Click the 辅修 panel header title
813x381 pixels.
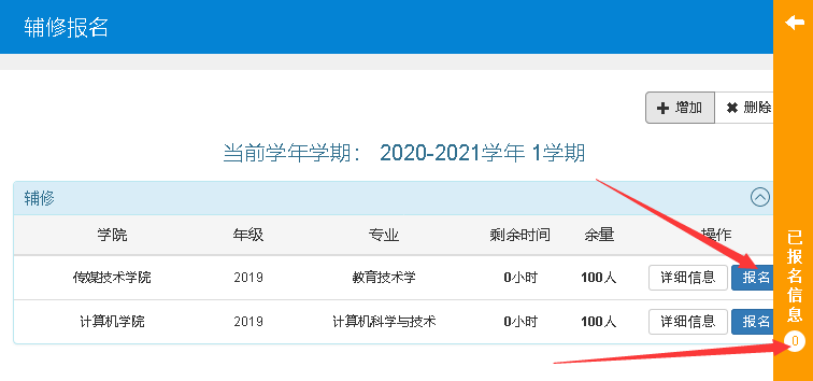pyautogui.click(x=39, y=197)
